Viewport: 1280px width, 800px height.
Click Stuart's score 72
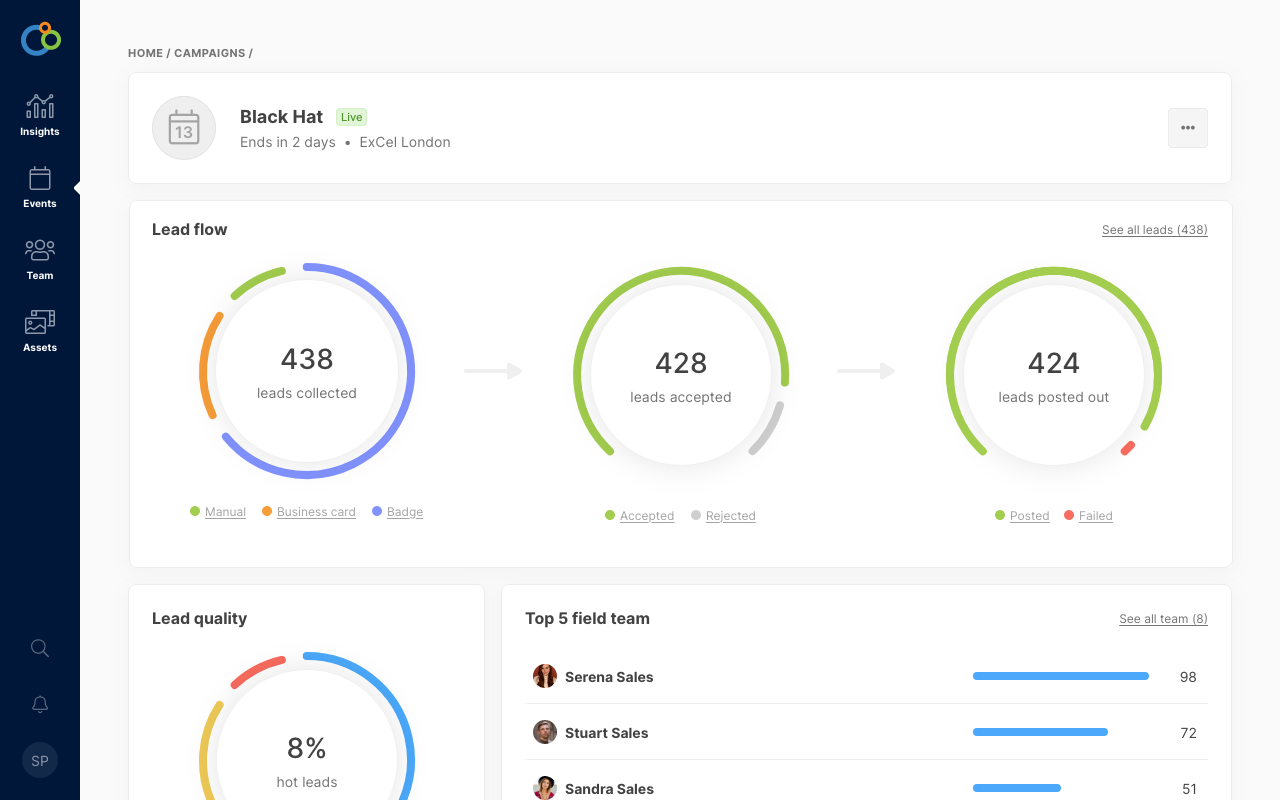(1188, 733)
